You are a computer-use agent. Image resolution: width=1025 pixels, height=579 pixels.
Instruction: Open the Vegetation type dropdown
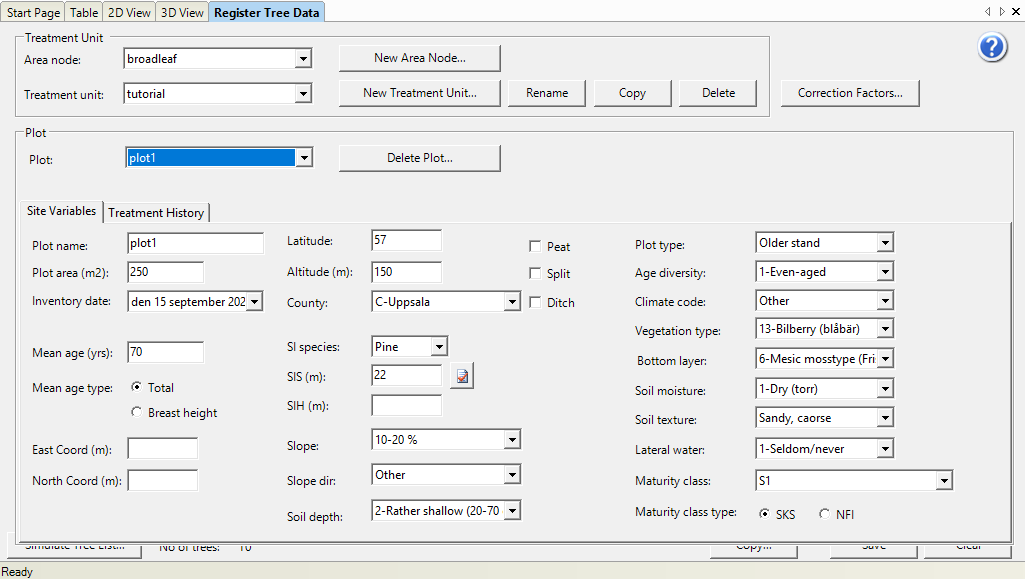884,329
